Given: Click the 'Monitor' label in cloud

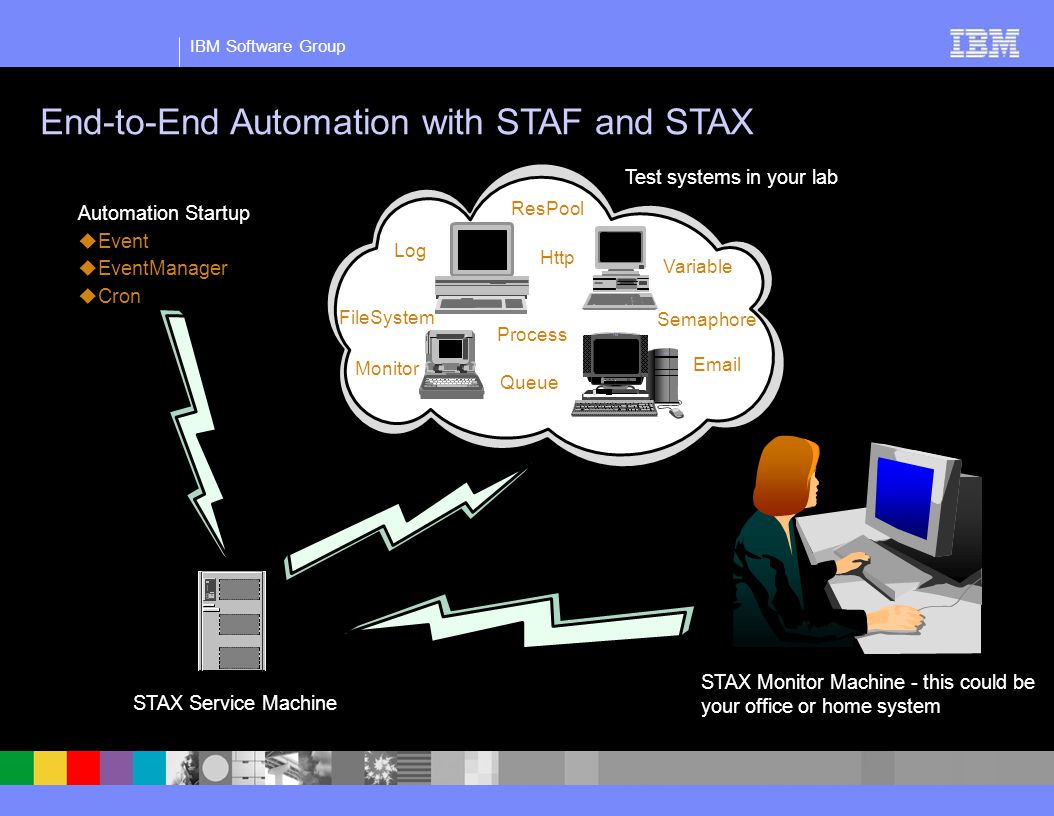Looking at the screenshot, I should (x=387, y=368).
